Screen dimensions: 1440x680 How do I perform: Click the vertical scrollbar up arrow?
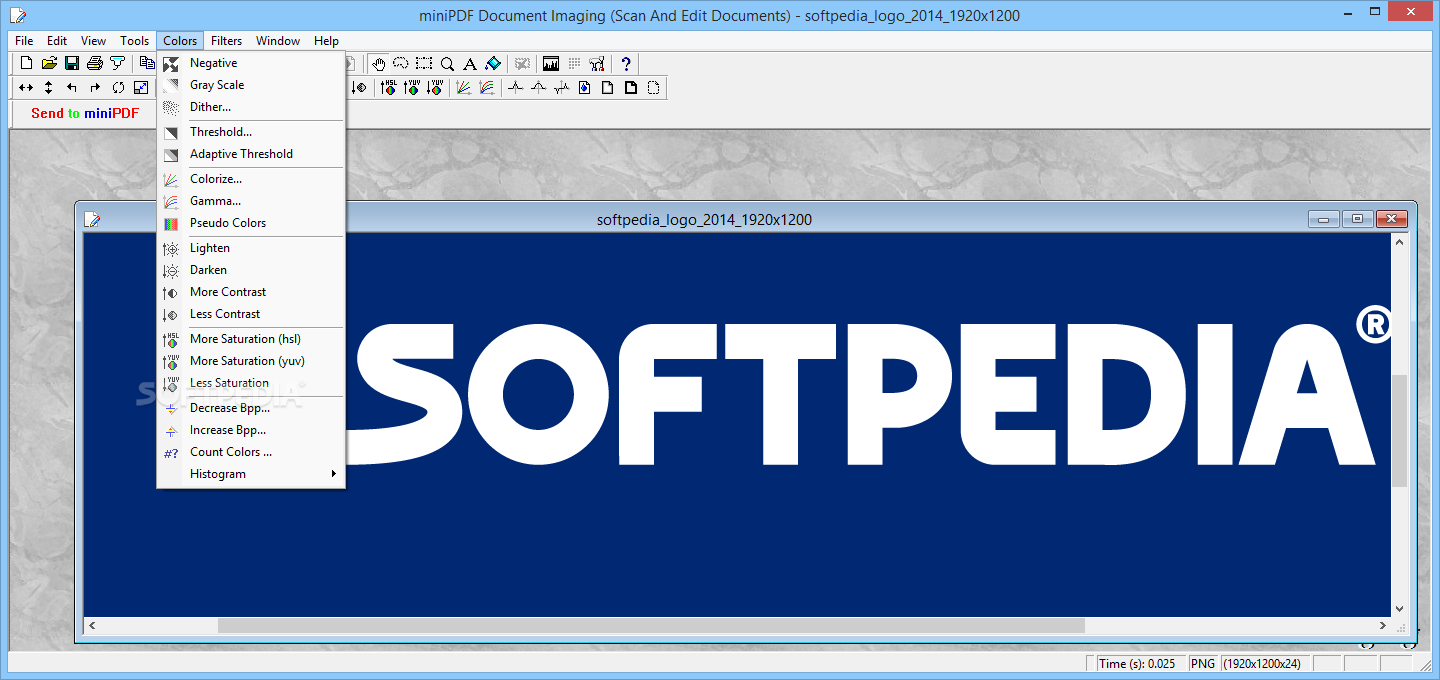1400,243
